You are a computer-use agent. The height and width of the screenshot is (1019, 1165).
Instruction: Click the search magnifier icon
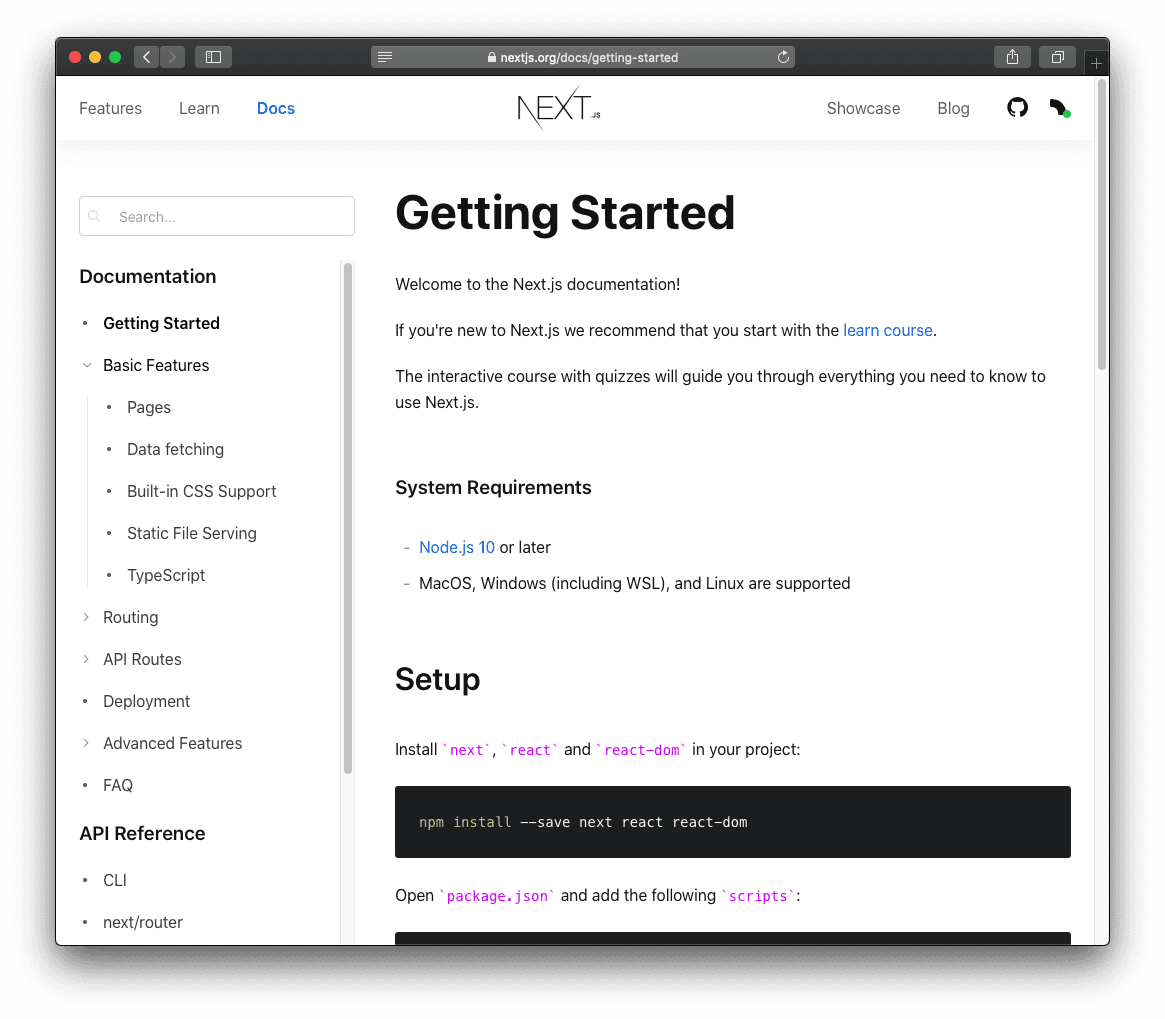click(x=94, y=216)
